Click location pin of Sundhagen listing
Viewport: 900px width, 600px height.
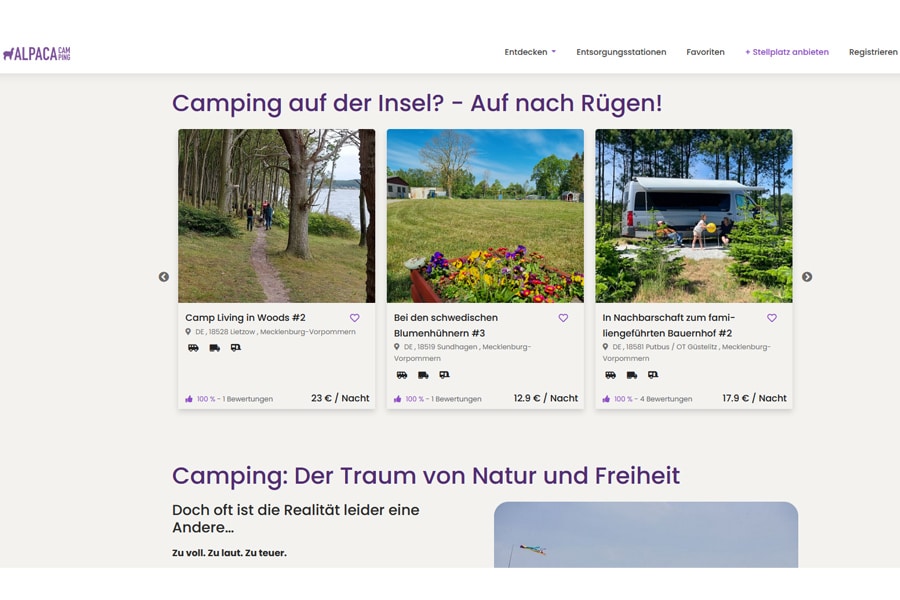tap(397, 347)
